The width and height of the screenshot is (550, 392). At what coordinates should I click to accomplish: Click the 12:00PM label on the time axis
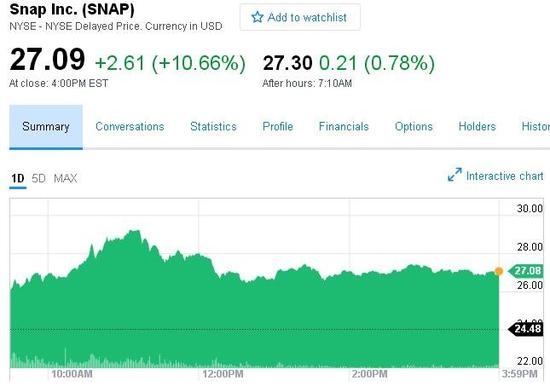click(223, 374)
